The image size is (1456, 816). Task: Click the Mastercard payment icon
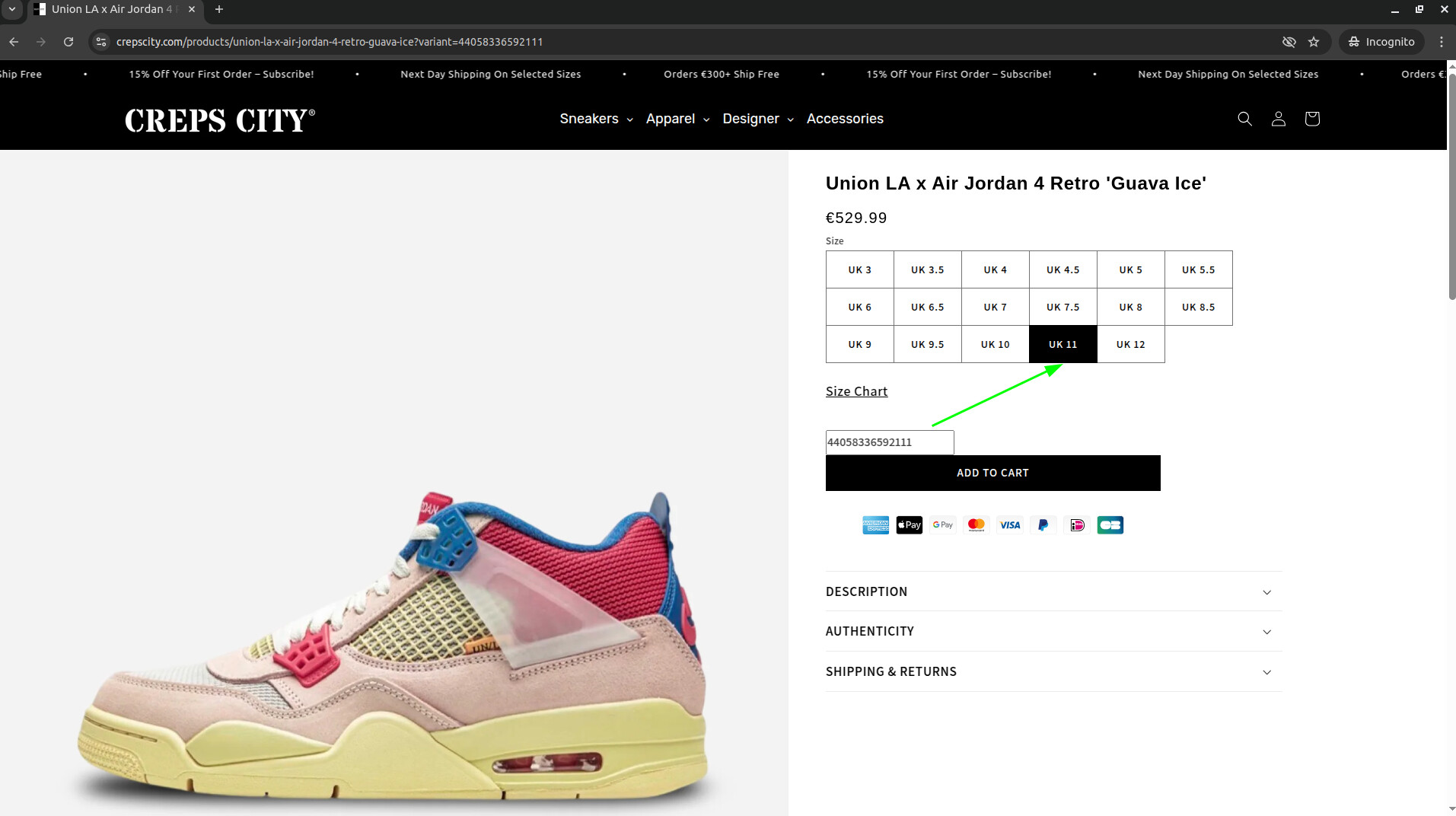(976, 525)
